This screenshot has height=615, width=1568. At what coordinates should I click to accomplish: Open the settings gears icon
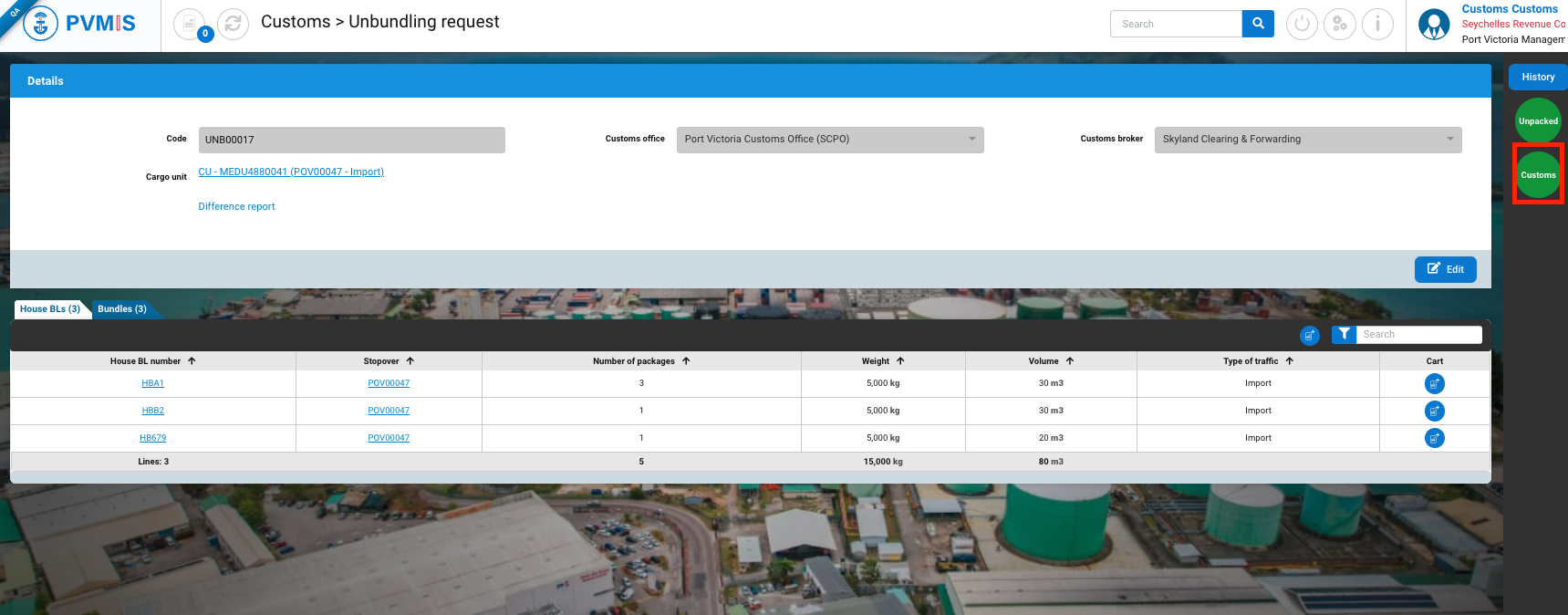pos(1339,24)
